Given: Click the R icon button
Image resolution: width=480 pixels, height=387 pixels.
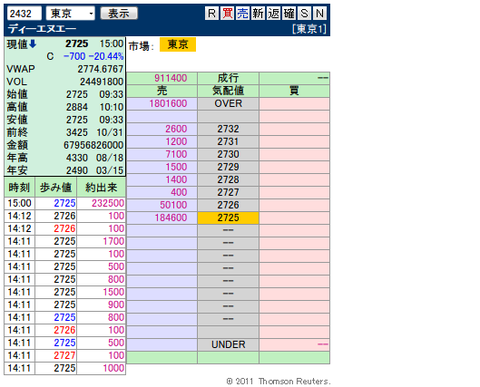Looking at the screenshot, I should coord(211,13).
